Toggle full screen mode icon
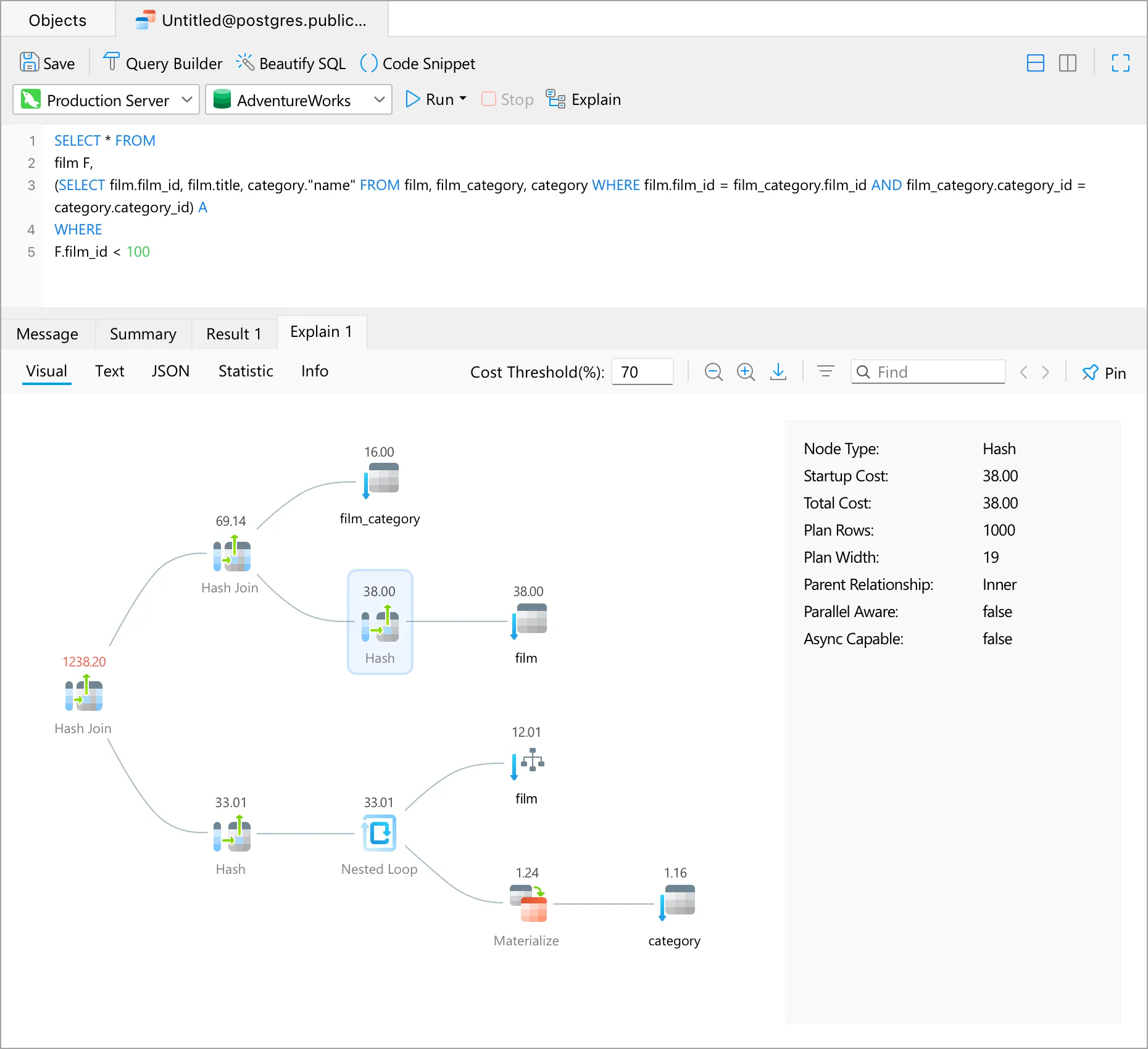 (x=1121, y=63)
